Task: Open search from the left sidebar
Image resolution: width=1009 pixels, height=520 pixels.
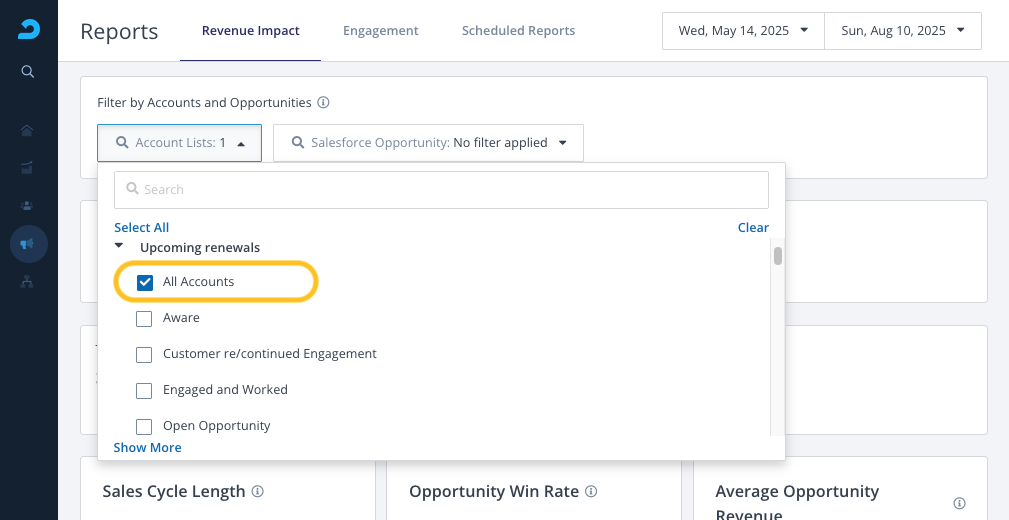Action: 28,72
